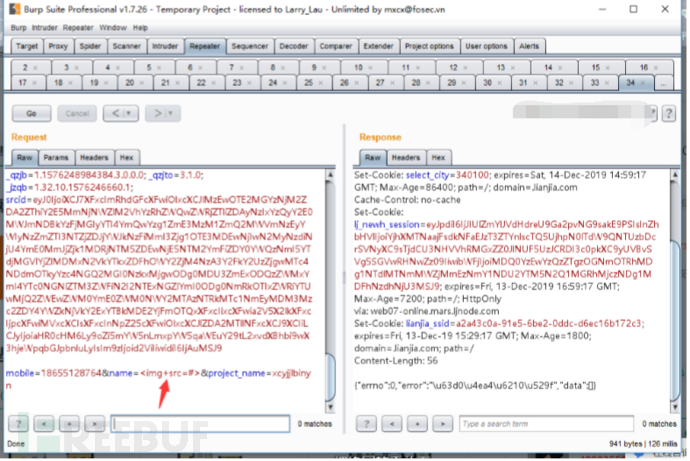Edit the target host pencil icon

[653, 113]
